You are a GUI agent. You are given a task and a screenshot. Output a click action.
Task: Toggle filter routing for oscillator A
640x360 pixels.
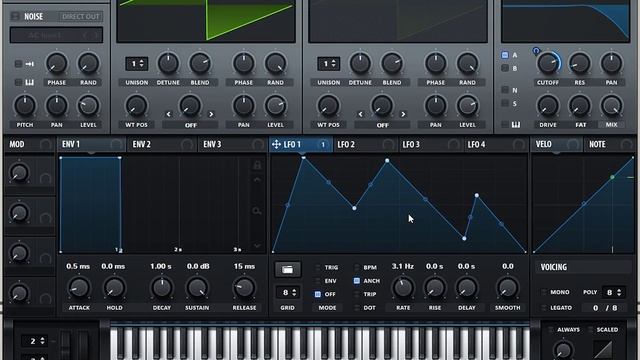pyautogui.click(x=505, y=55)
